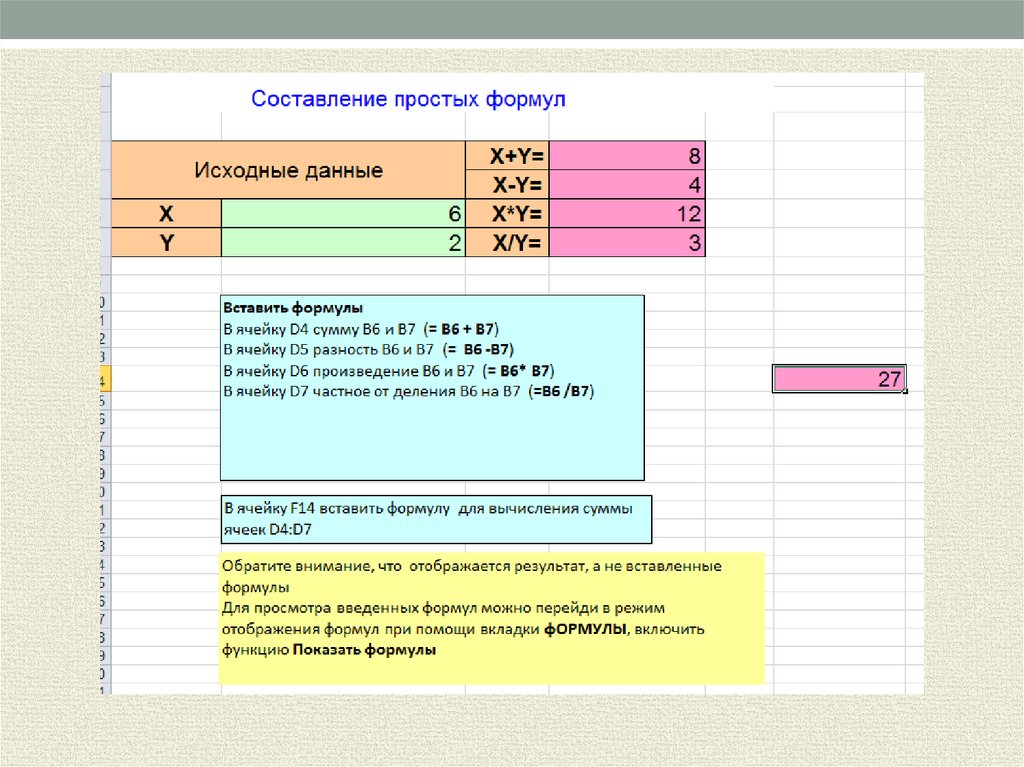Click the title 'Составление простых формул'
The image size is (1024, 767).
click(x=408, y=100)
